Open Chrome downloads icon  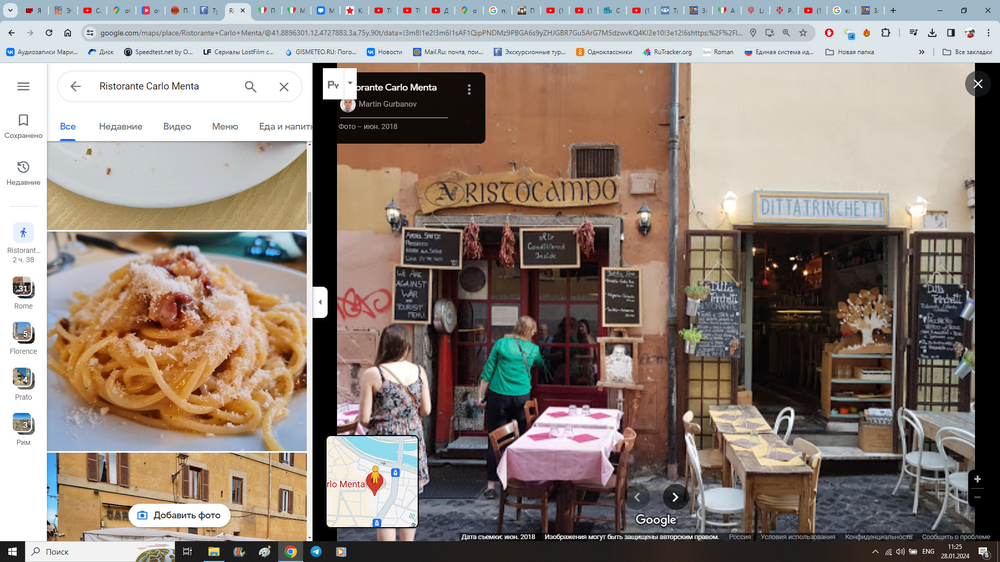(932, 33)
